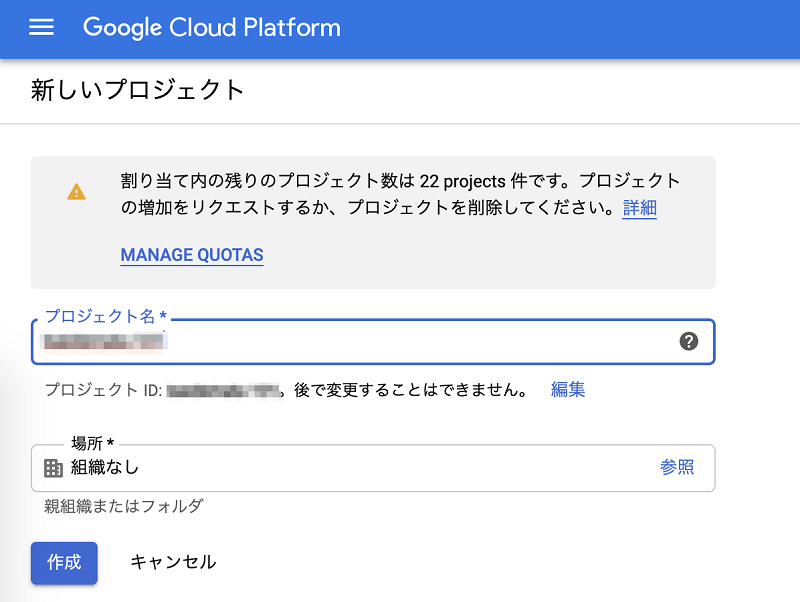
Task: Click the 親組織またはフォルダ helper text
Action: pyautogui.click(x=124, y=506)
